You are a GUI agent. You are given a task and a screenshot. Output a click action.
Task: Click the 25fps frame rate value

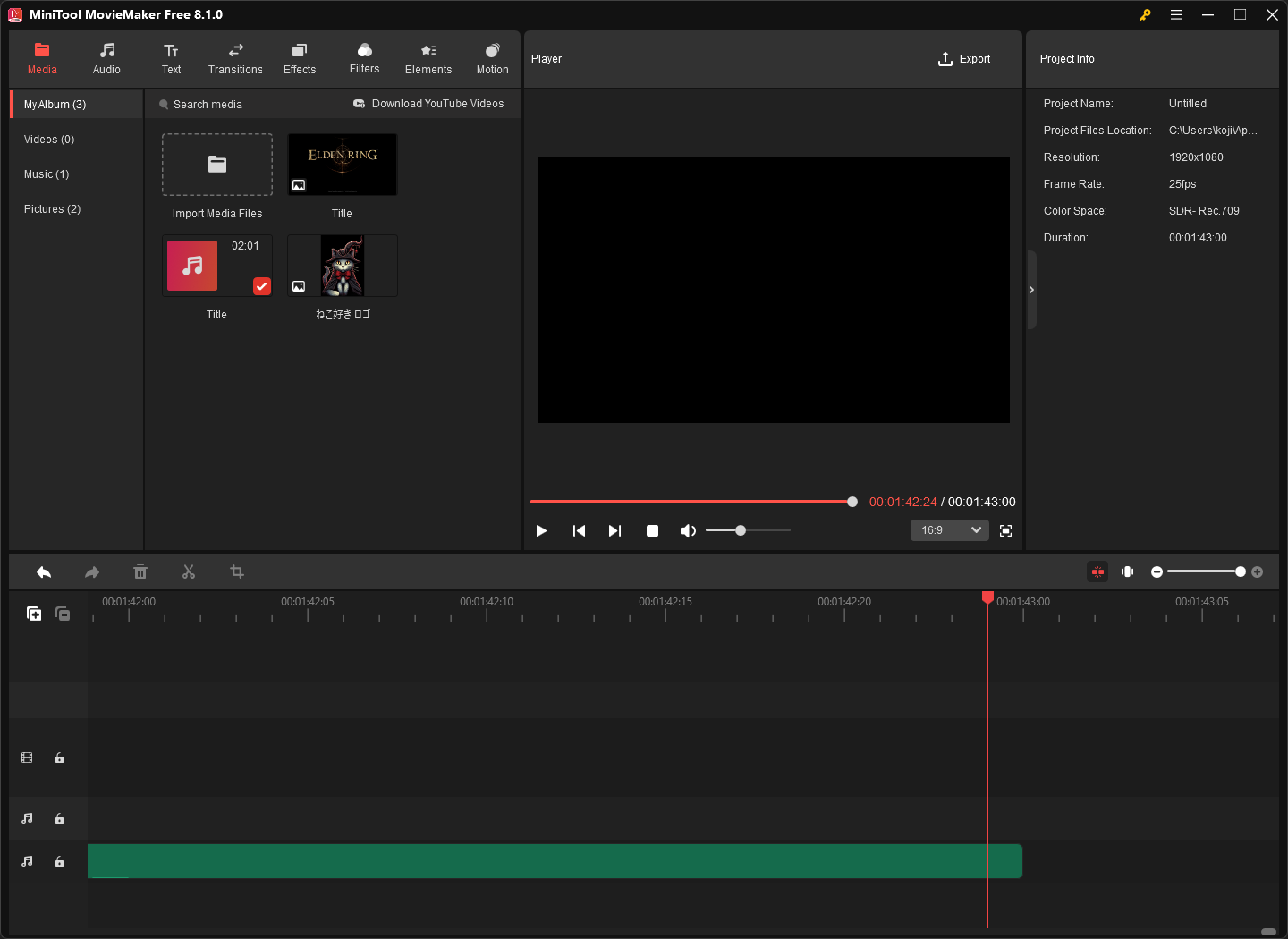click(1182, 184)
